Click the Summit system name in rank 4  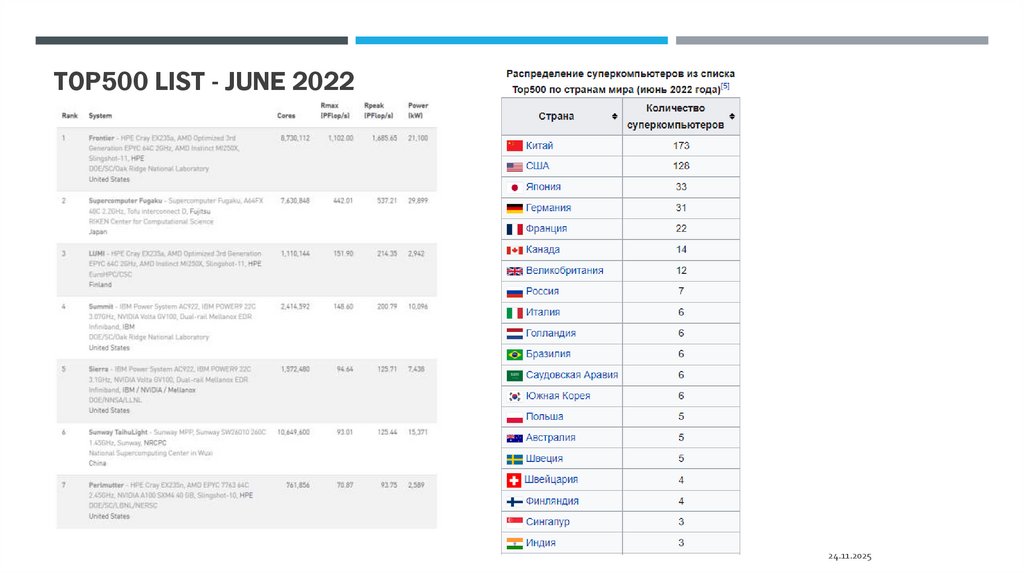point(101,306)
